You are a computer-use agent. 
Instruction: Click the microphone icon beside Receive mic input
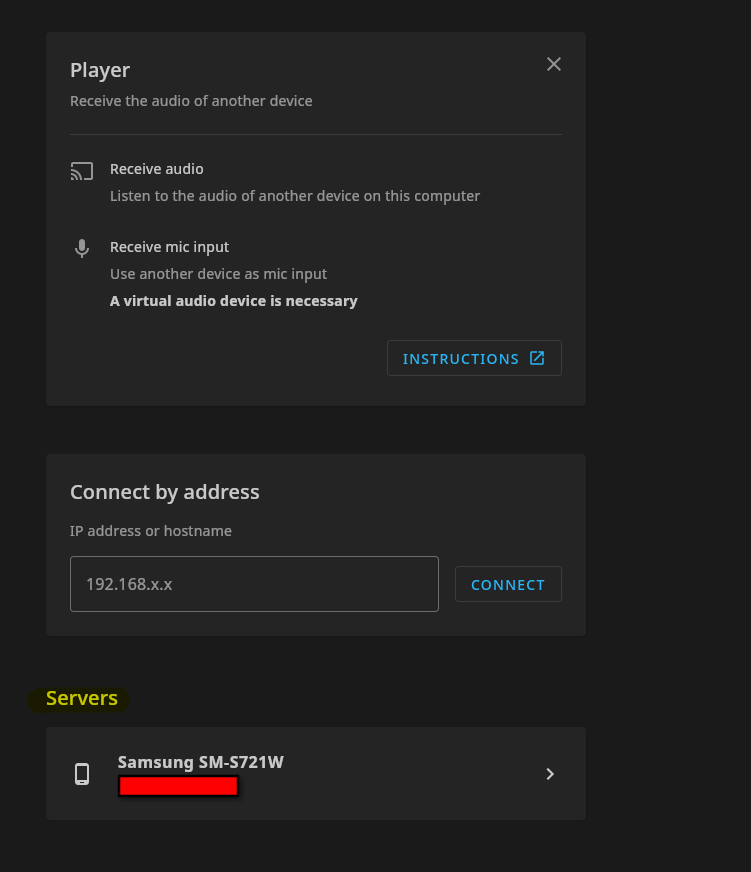coord(82,248)
